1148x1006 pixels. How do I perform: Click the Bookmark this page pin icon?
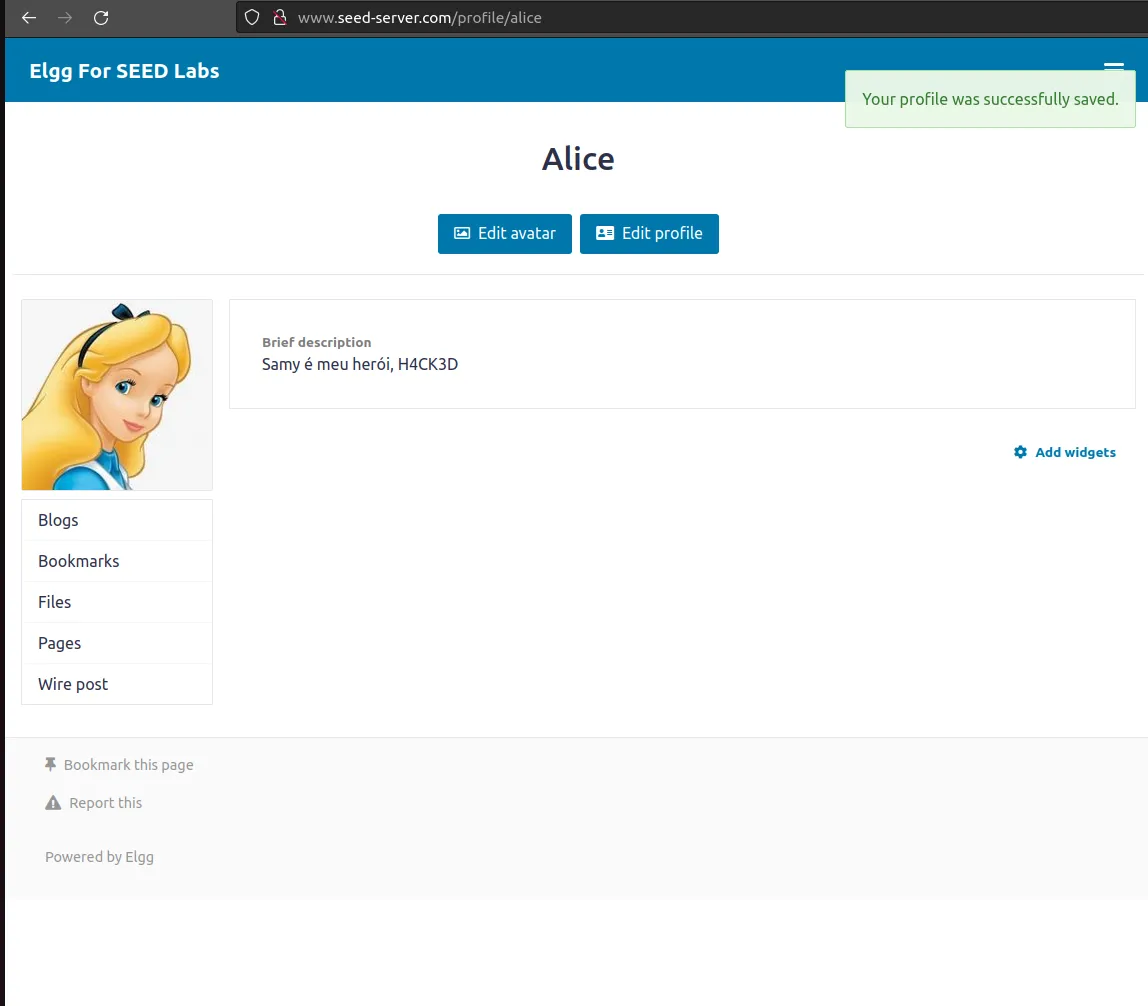pos(50,764)
